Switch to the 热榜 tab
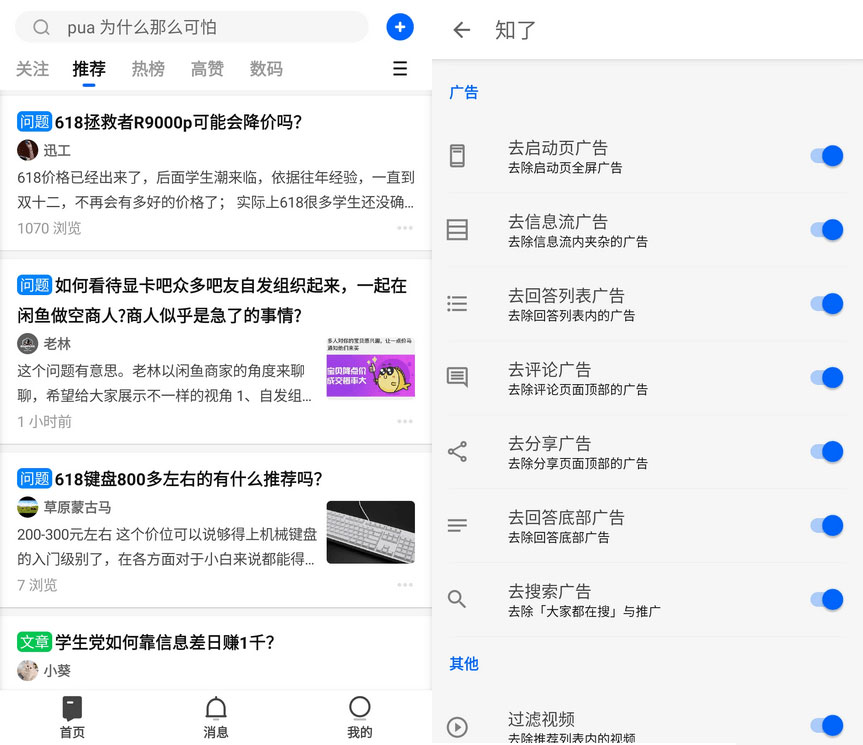Viewport: 863px width, 745px height. (x=147, y=69)
